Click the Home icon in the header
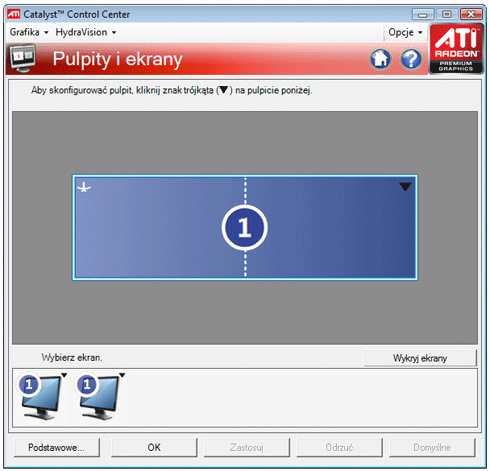The width and height of the screenshot is (490, 471). coord(380,59)
